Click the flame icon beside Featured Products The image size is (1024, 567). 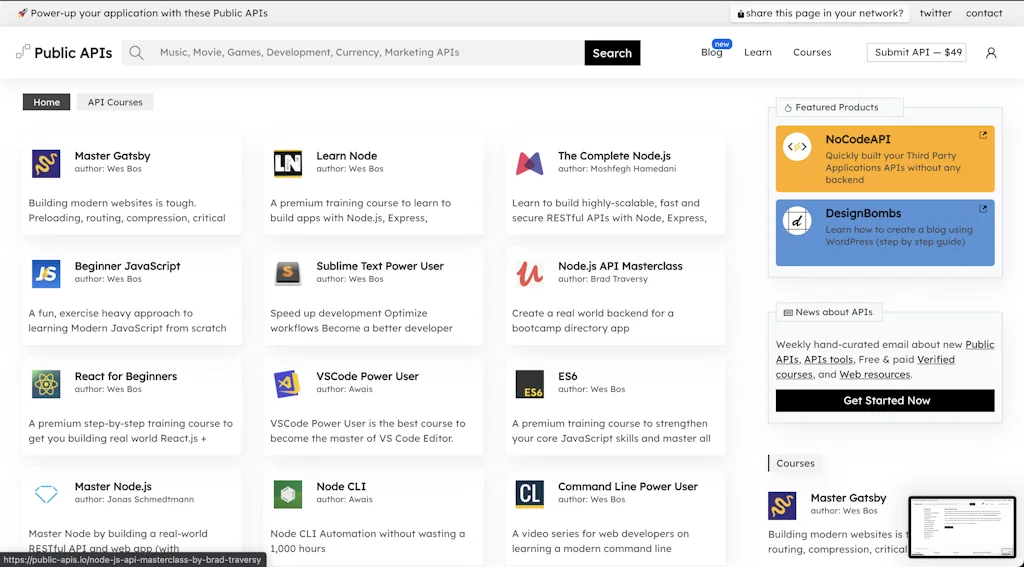pos(788,108)
